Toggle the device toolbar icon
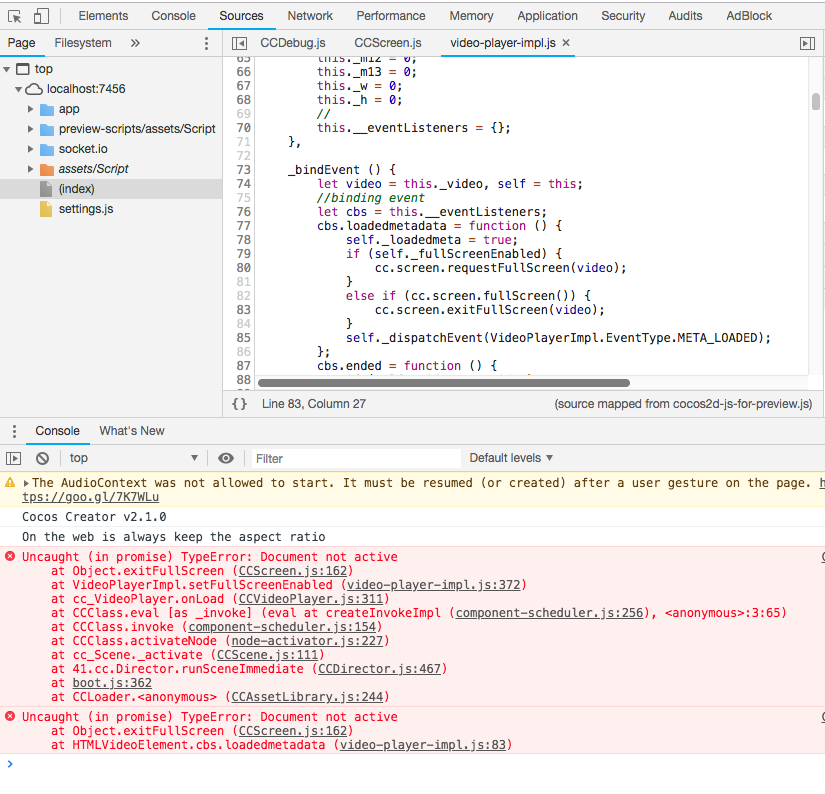Screen dimensions: 825x794 click(41, 16)
